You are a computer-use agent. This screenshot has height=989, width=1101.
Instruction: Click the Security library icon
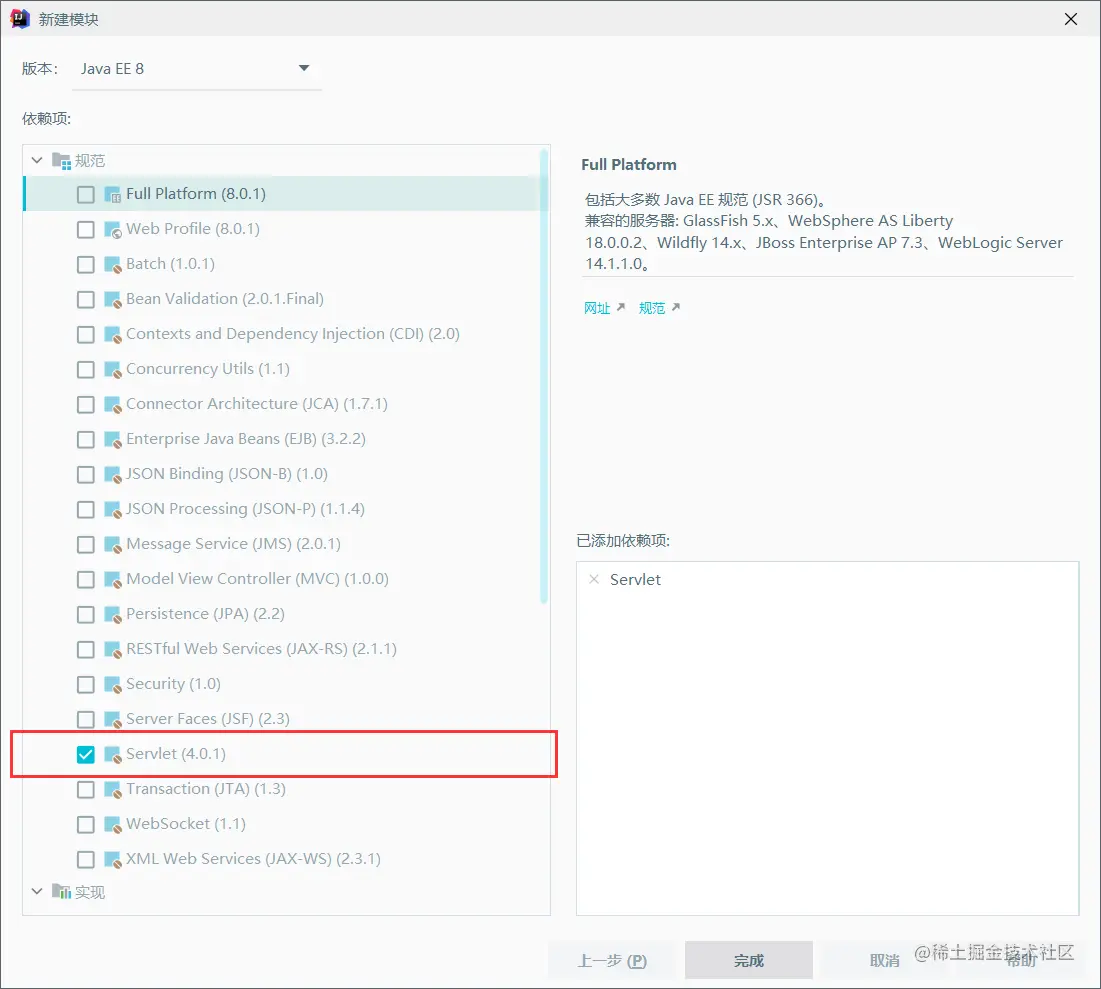coord(112,685)
